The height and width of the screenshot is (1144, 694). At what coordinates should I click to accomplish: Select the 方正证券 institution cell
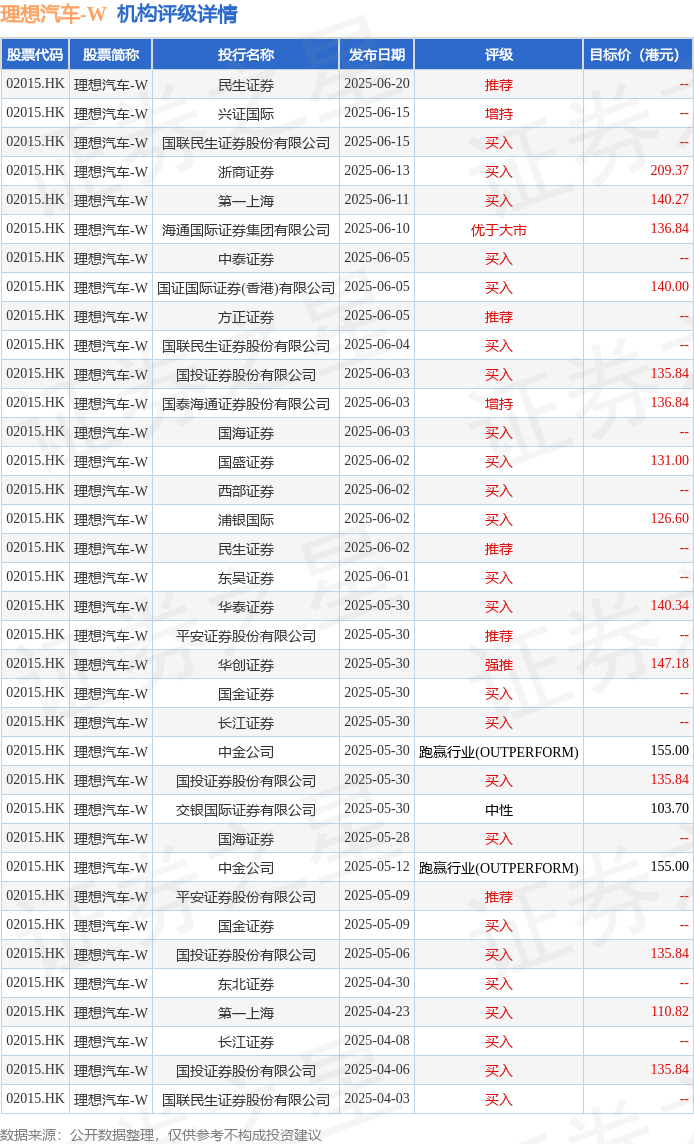point(246,317)
